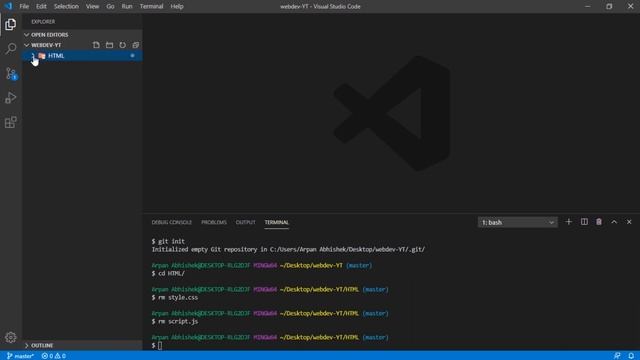The image size is (640, 360).
Task: Open the Edit menu
Action: pos(41,7)
